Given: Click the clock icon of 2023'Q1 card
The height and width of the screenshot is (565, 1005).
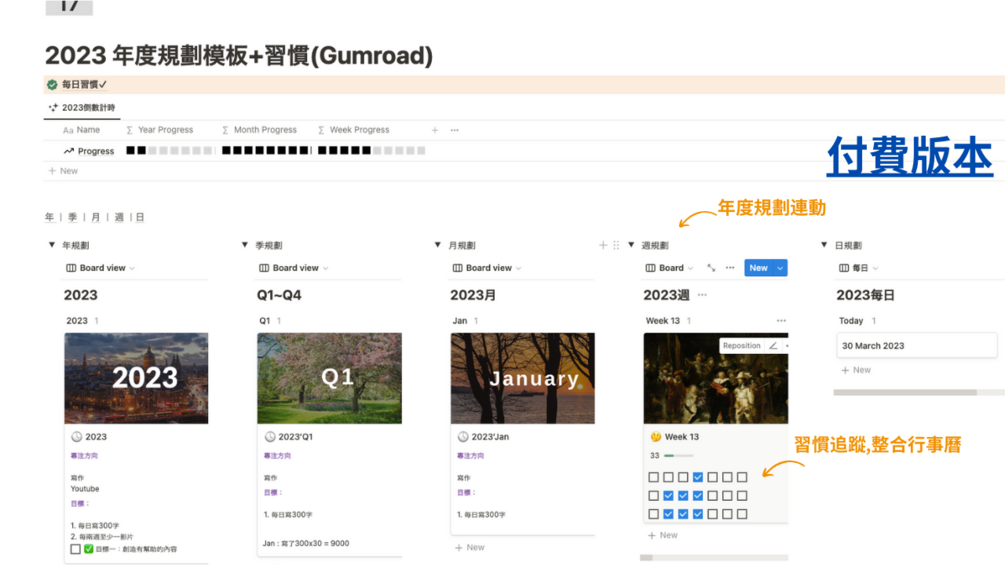Looking at the screenshot, I should click(270, 437).
